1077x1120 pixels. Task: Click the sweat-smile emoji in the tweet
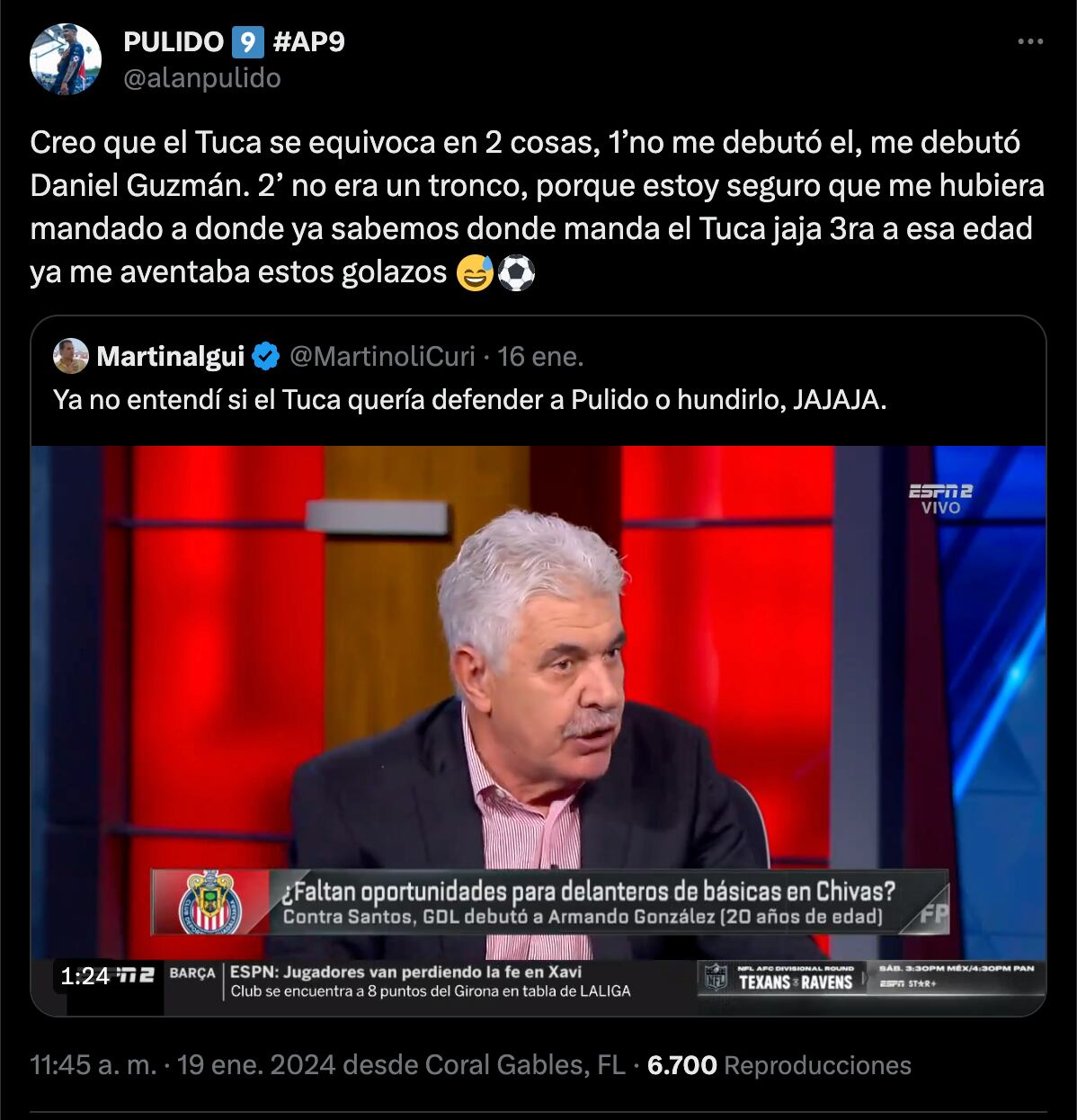[475, 273]
